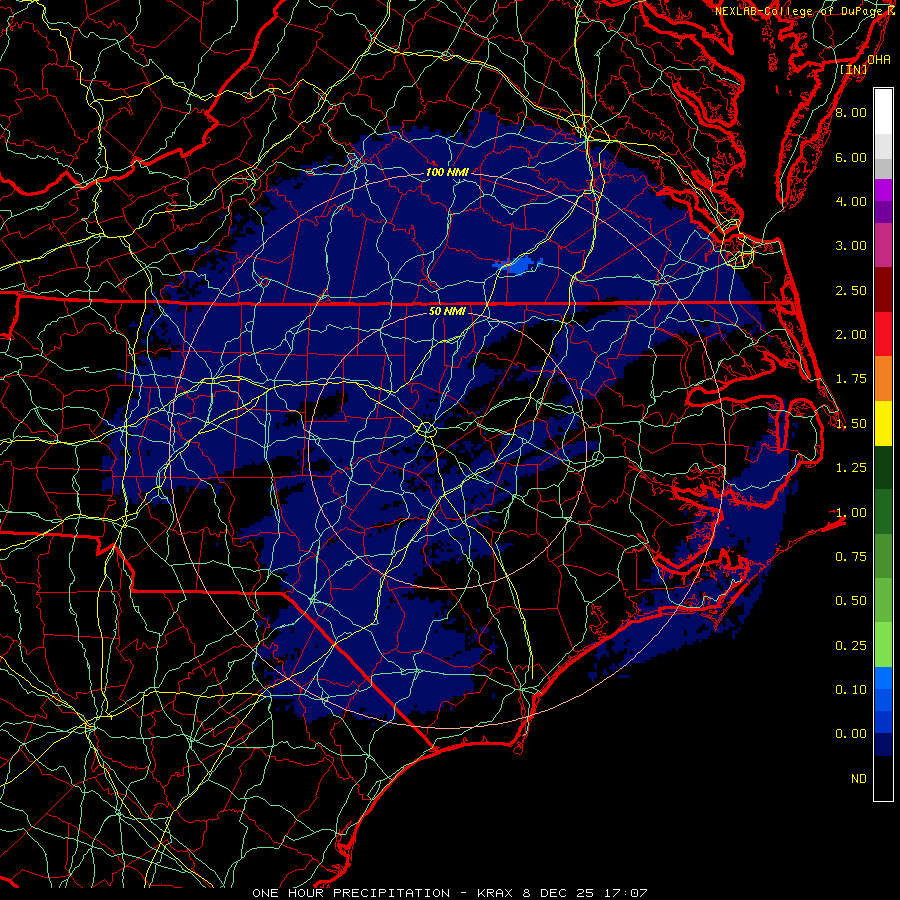Click the bright red legend swatch

[x=883, y=334]
